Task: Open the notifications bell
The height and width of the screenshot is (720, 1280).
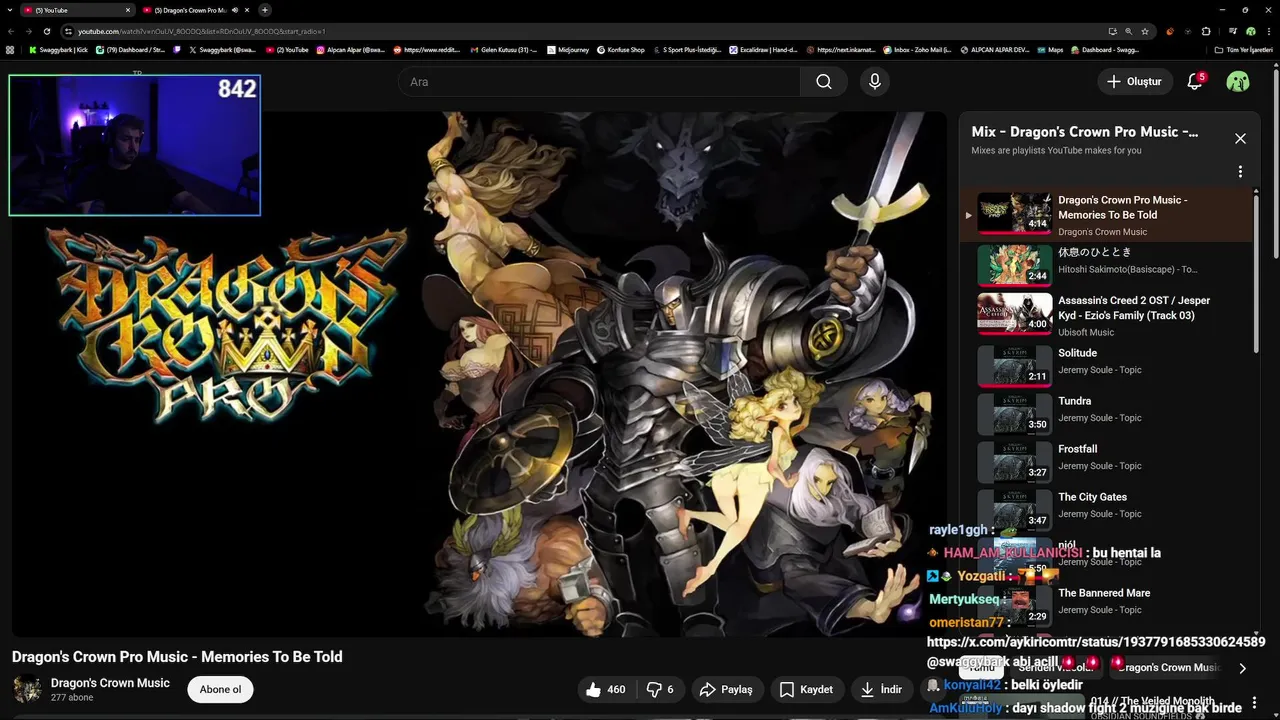Action: pyautogui.click(x=1195, y=81)
